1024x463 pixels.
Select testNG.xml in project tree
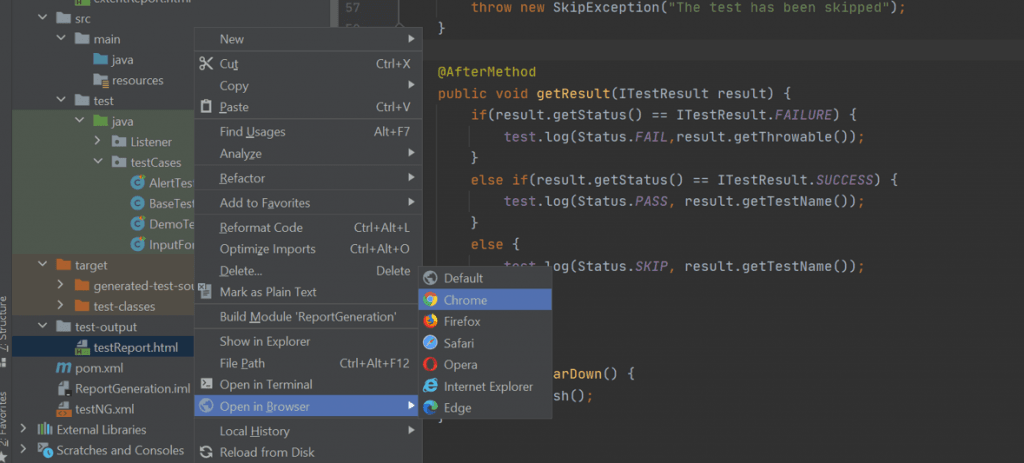[104, 409]
